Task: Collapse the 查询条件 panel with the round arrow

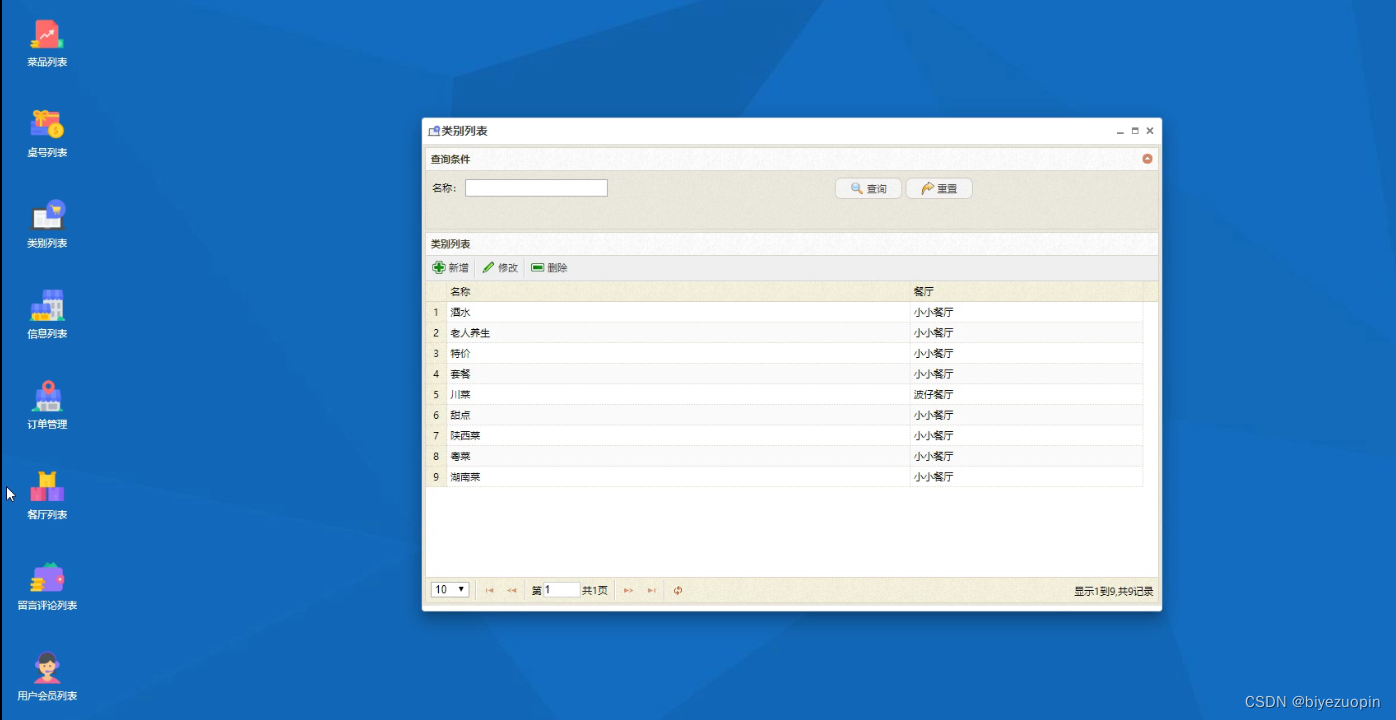Action: (x=1147, y=159)
